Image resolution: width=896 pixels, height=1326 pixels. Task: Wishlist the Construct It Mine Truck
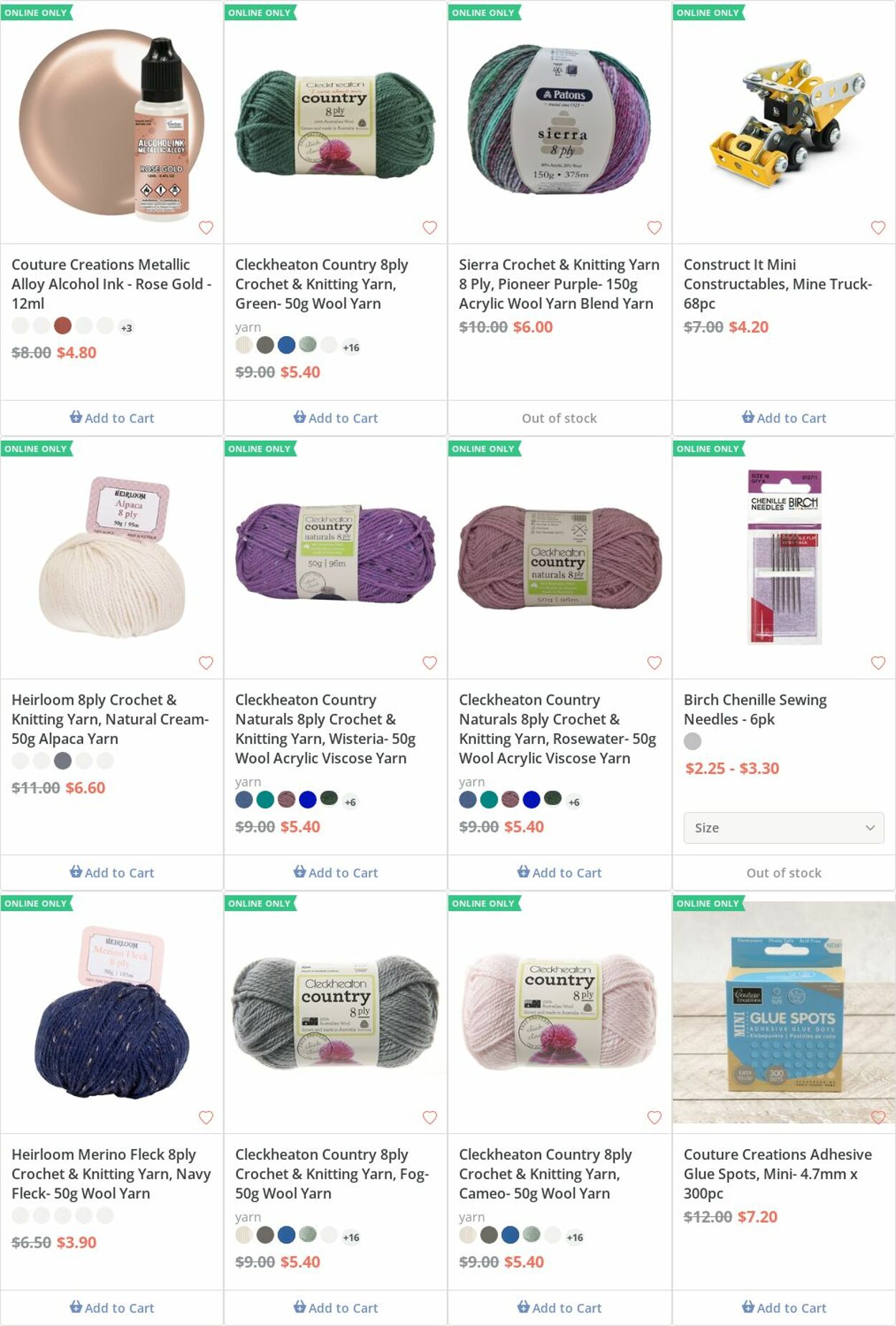877,228
